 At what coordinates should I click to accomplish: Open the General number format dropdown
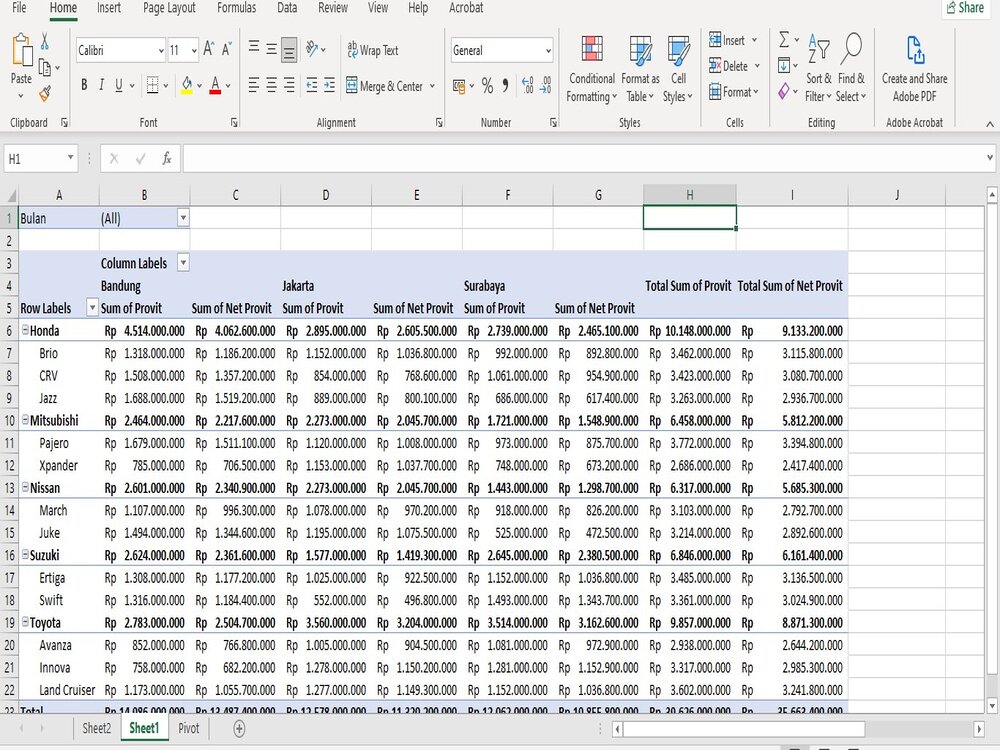pos(548,50)
